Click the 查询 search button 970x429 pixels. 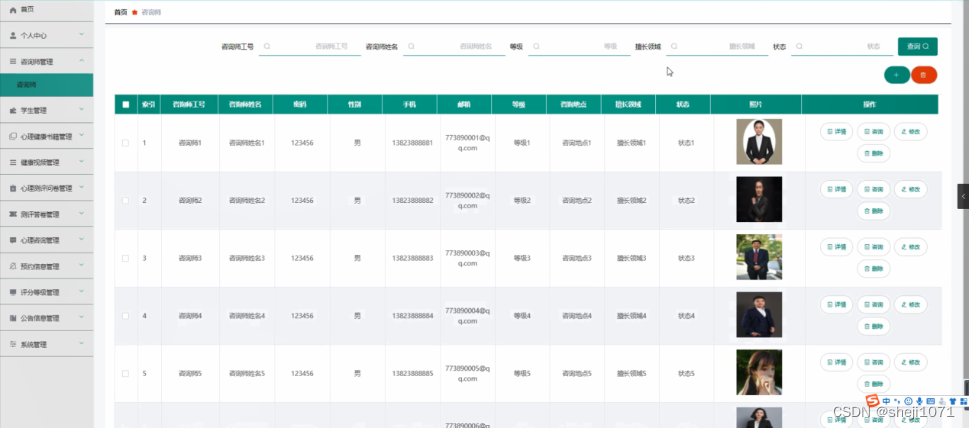point(917,46)
